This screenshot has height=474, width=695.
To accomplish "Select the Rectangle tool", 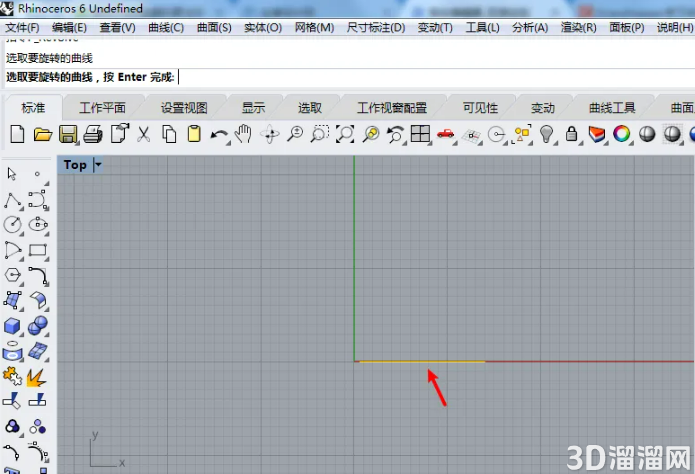I will [38, 250].
